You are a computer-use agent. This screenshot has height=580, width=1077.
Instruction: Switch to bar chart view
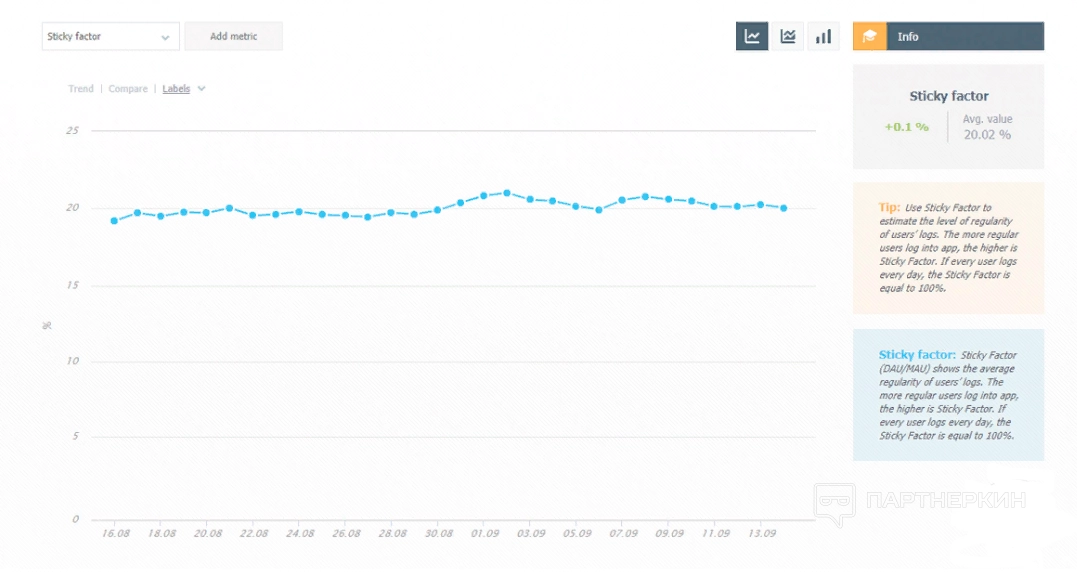click(823, 37)
